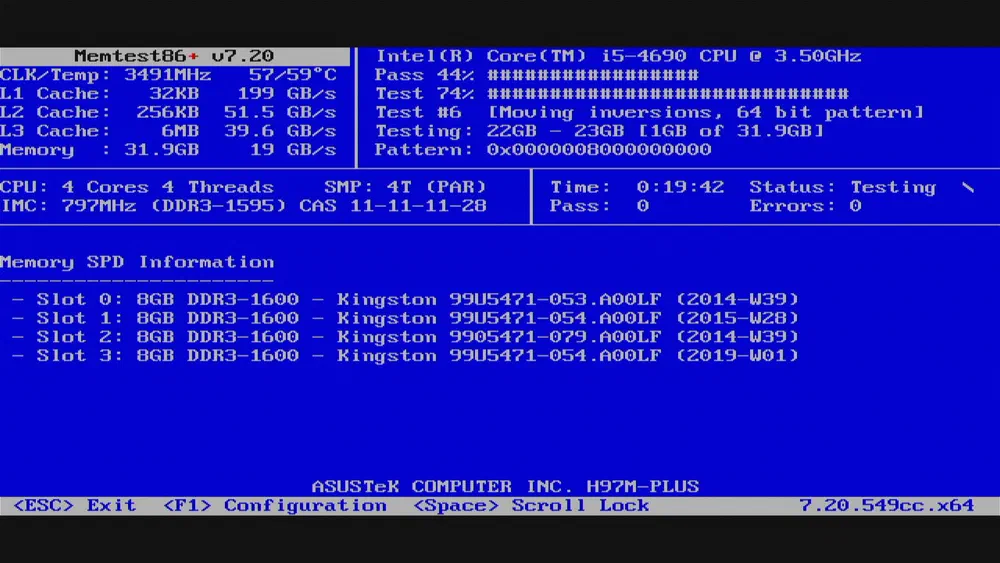Click the 7.20.549cc.x64 build version
Image resolution: width=1000 pixels, height=563 pixels.
click(886, 506)
